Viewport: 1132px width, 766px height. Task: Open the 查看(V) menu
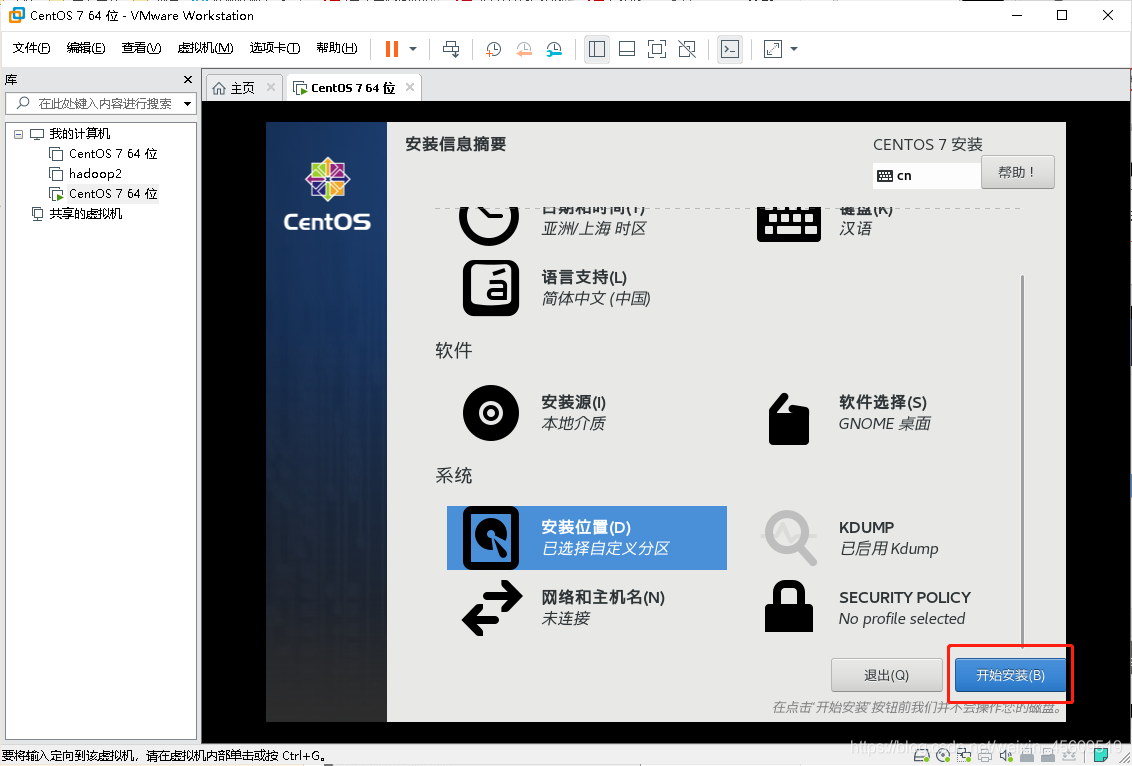(141, 48)
